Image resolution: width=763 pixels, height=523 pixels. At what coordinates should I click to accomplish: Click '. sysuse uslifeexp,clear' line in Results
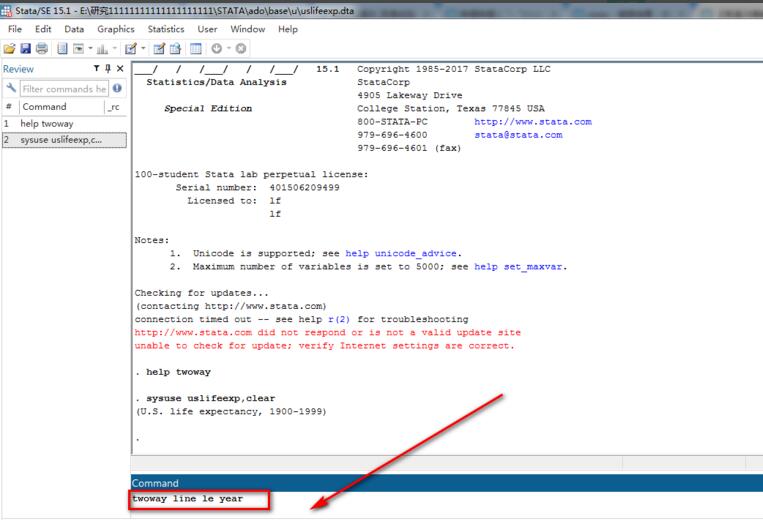click(205, 398)
